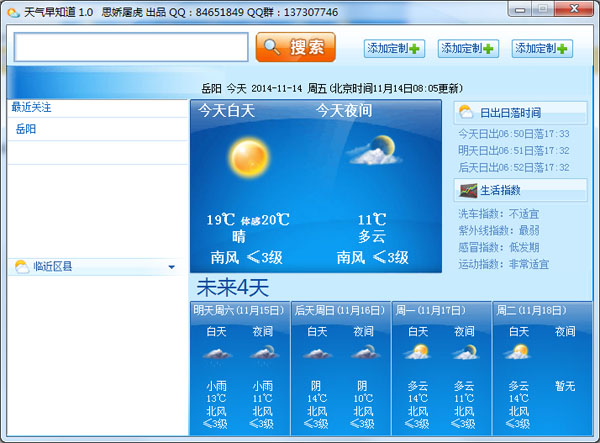
Task: Click the green plus on first 添加定制
Action: 414,49
